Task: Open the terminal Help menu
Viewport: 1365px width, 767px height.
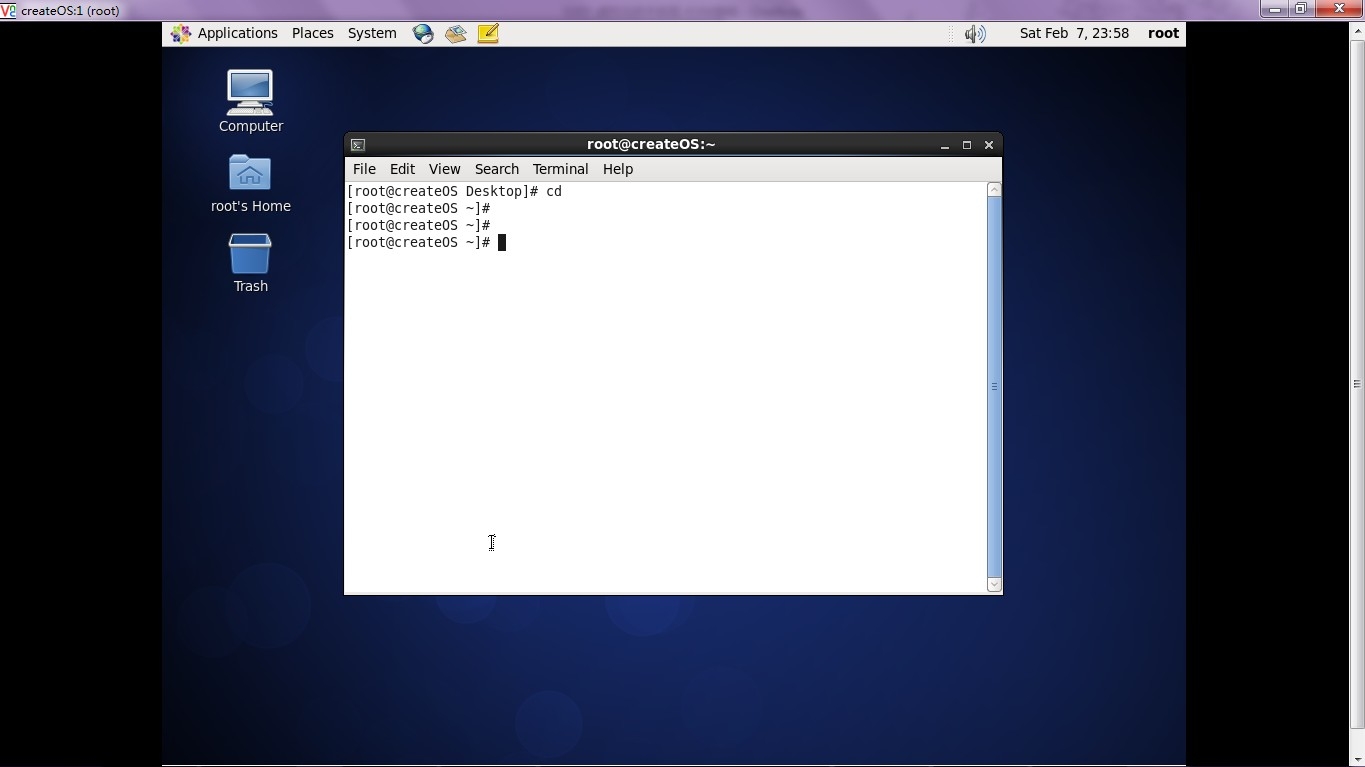Action: 617,169
